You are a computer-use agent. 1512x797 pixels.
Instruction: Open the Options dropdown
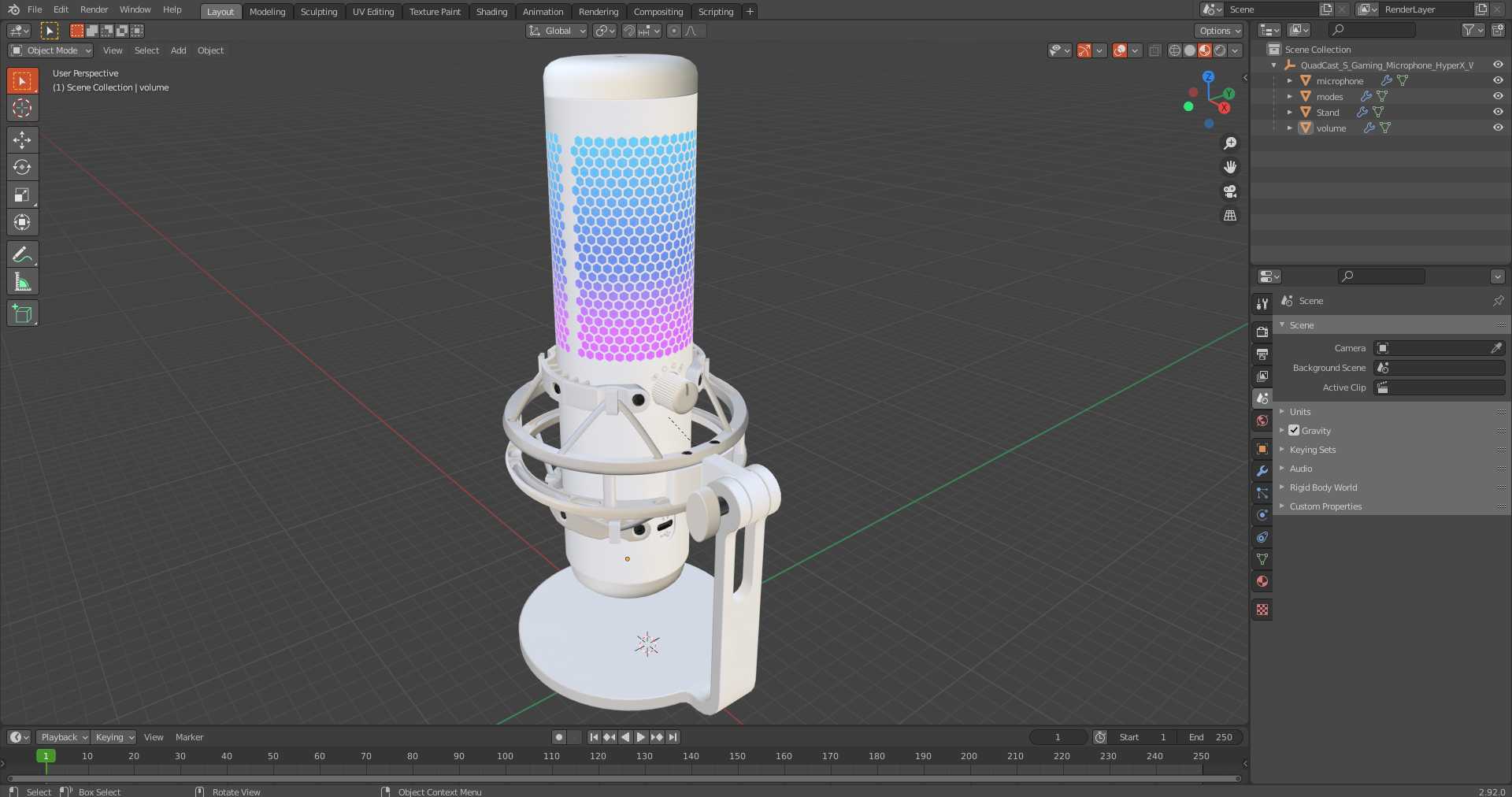click(1219, 31)
